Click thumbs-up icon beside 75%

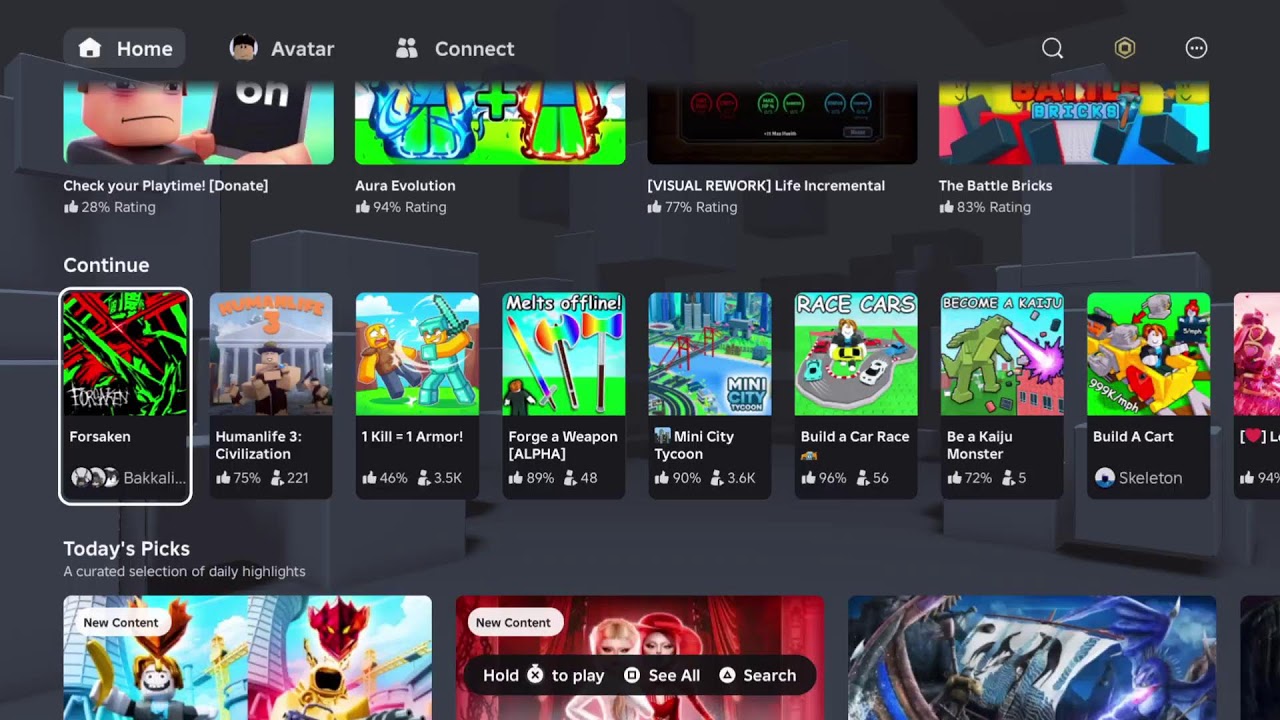pos(223,478)
